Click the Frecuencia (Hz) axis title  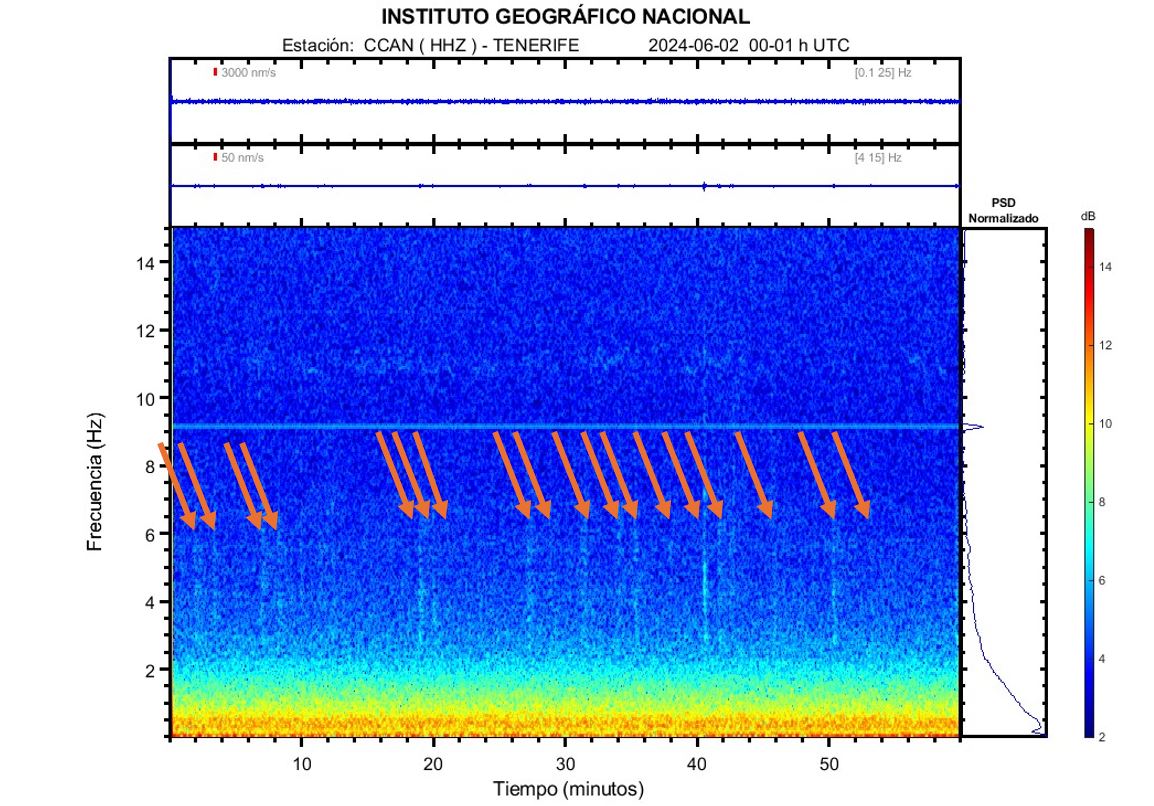tap(96, 482)
